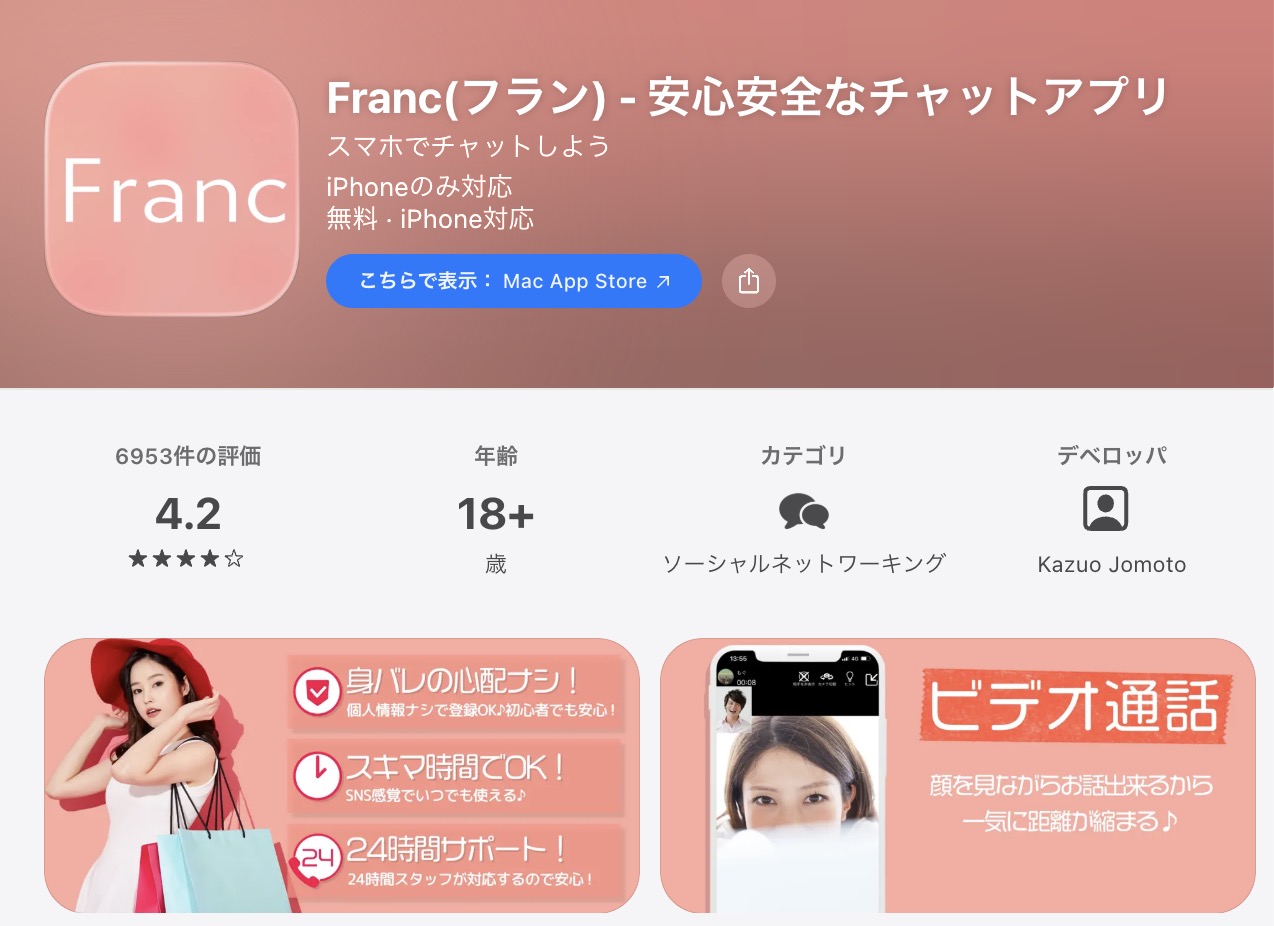Click the app title Franc(フラン) heading
Image resolution: width=1274 pixels, height=926 pixels.
pyautogui.click(x=748, y=97)
